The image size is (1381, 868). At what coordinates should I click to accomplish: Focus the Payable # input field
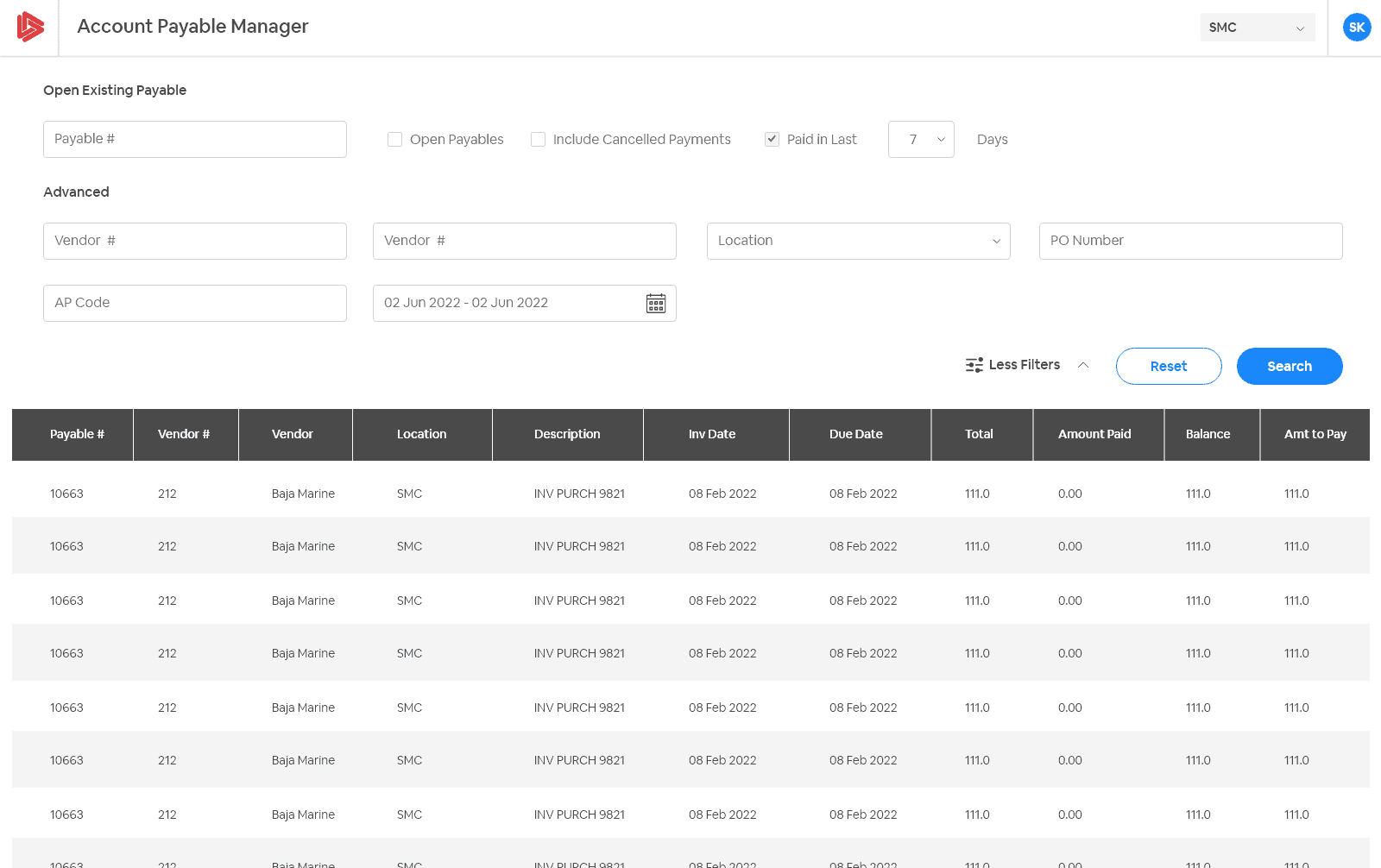click(x=195, y=140)
